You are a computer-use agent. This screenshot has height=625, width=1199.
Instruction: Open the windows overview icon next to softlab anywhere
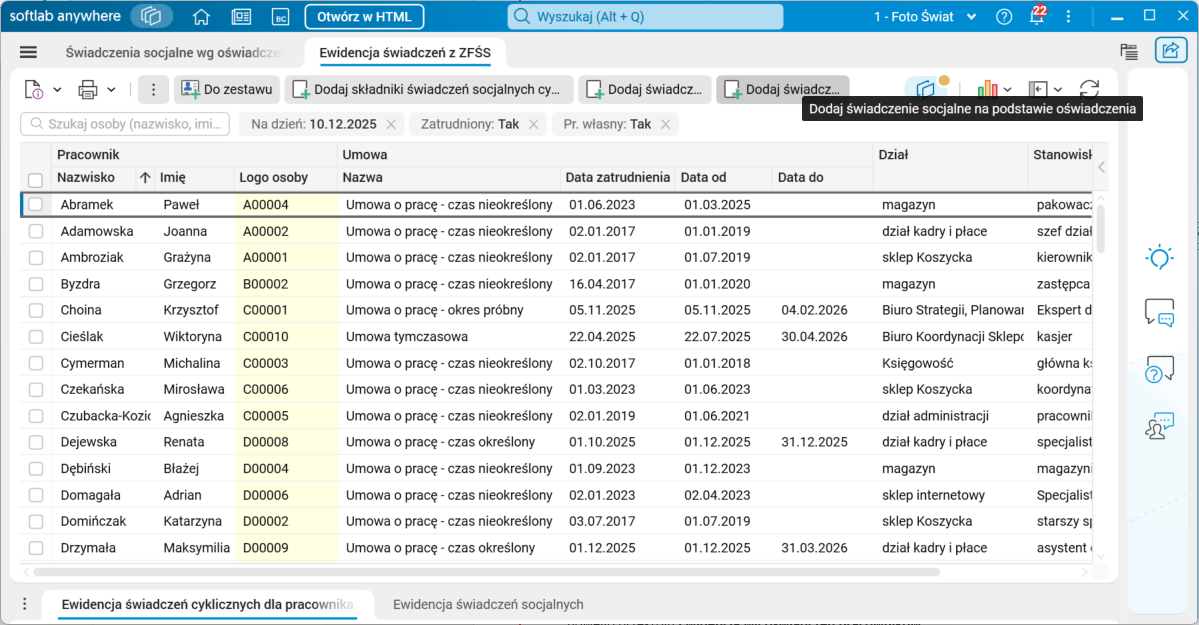coord(151,16)
